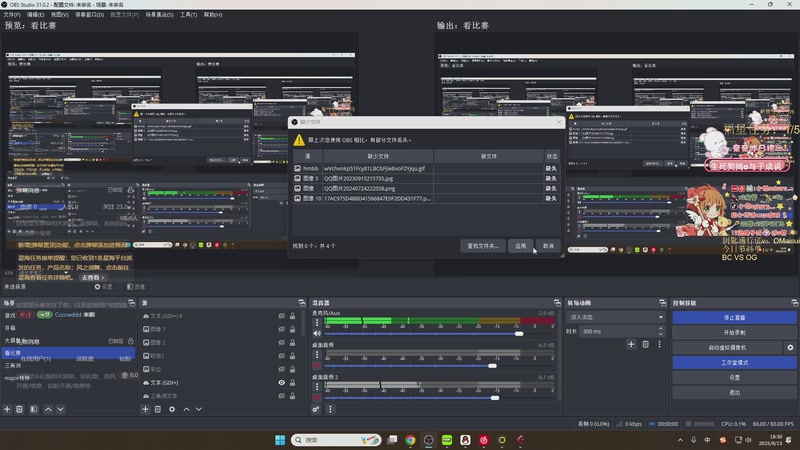Click transition duration field 300 ms
Image resolution: width=800 pixels, height=450 pixels.
pos(617,332)
